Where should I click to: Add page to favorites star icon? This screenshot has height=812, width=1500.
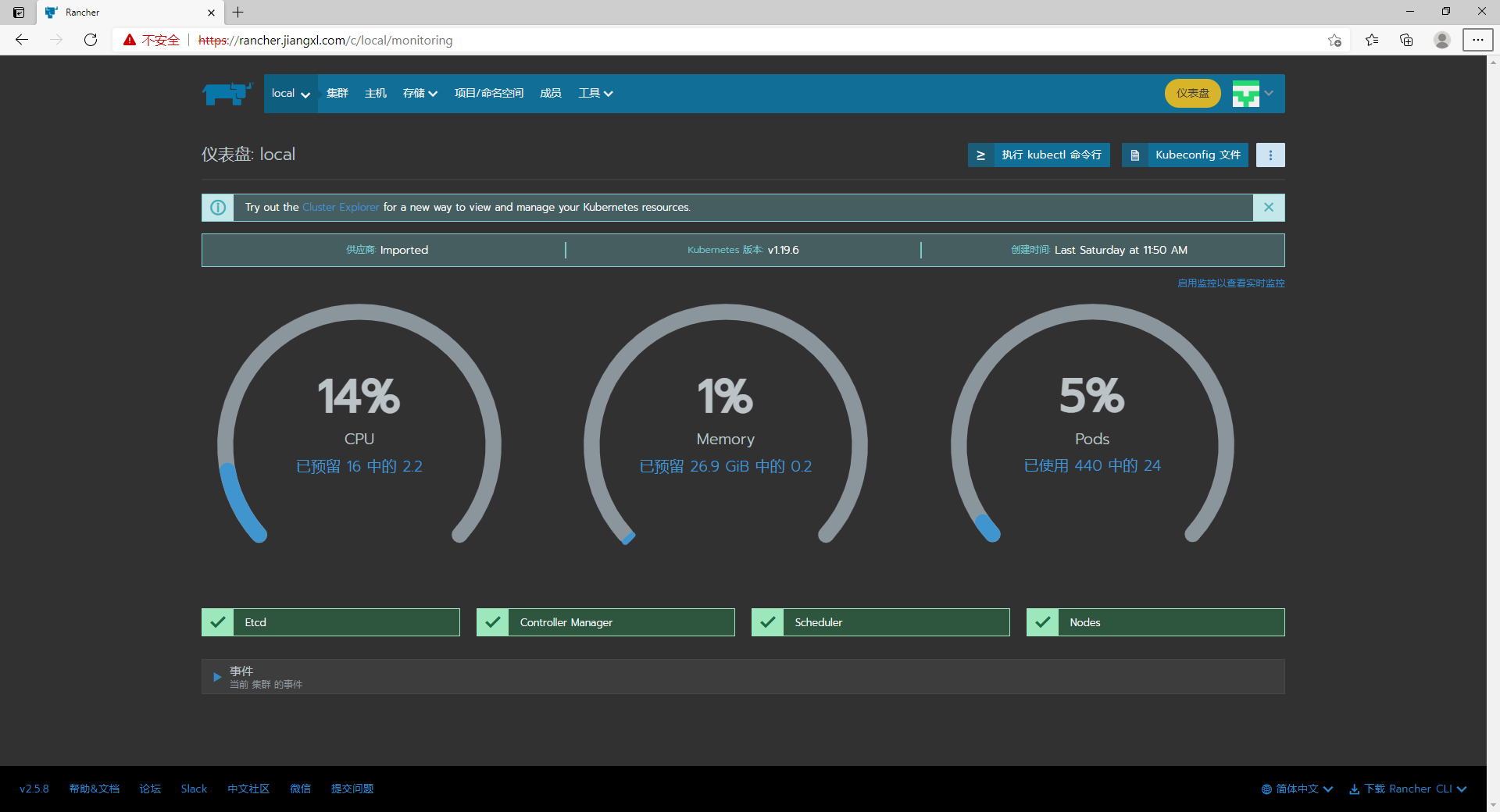pyautogui.click(x=1334, y=40)
